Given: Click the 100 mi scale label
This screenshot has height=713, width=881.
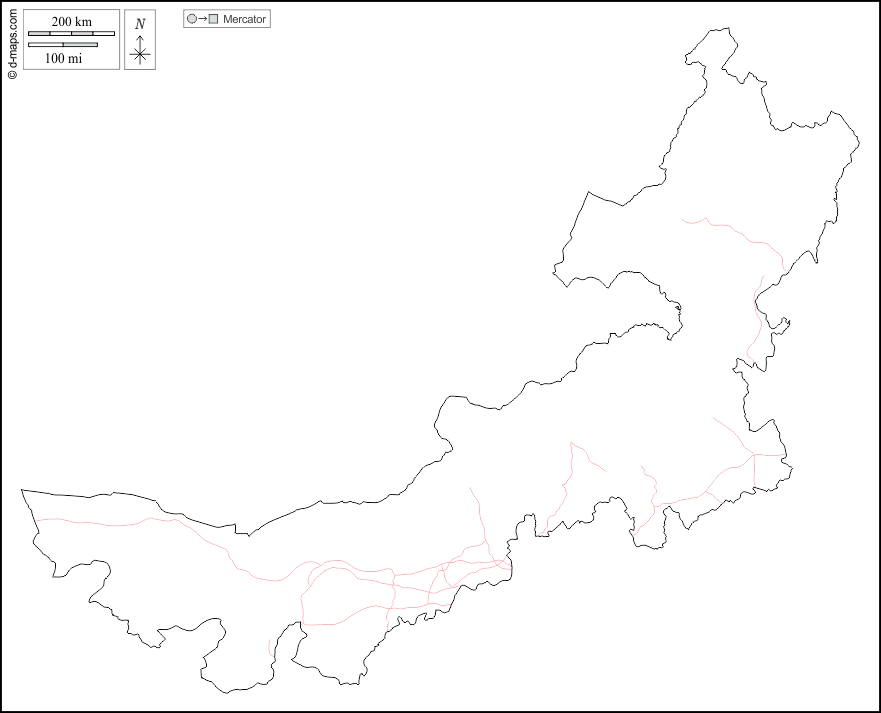Looking at the screenshot, I should tap(64, 58).
